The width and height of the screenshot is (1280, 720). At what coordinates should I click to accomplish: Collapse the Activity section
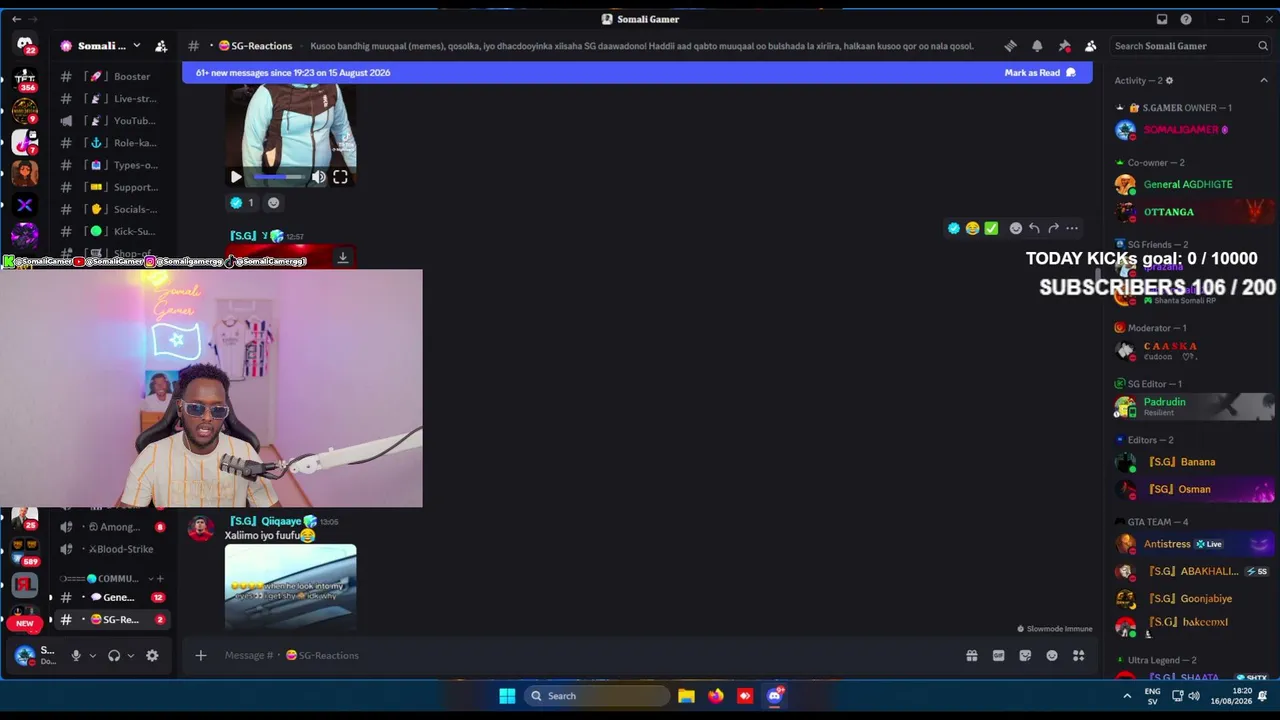[1264, 80]
